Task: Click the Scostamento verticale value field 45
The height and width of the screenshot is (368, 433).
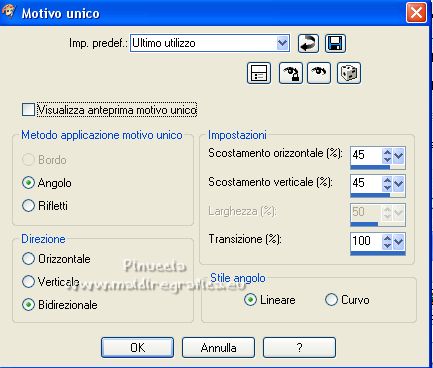Action: [366, 184]
